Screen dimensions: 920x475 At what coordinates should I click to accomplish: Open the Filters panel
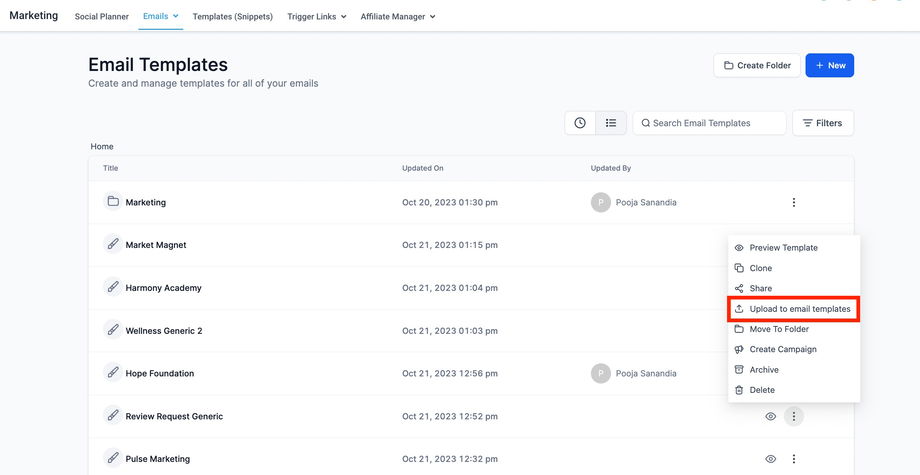pyautogui.click(x=822, y=123)
